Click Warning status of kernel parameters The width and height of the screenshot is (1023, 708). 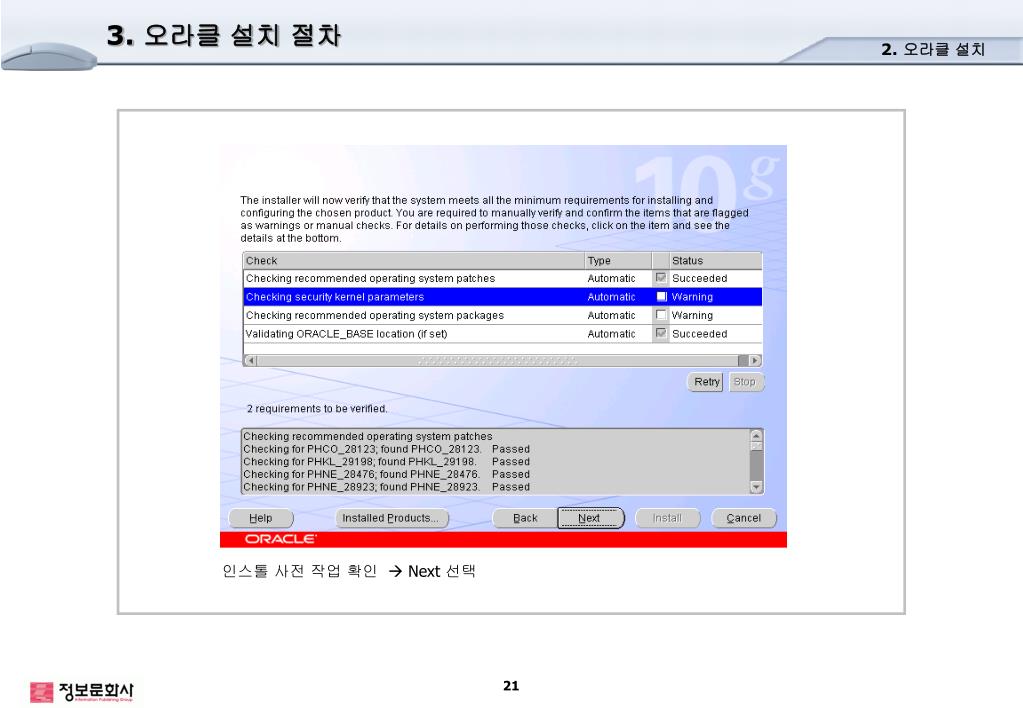tap(692, 297)
